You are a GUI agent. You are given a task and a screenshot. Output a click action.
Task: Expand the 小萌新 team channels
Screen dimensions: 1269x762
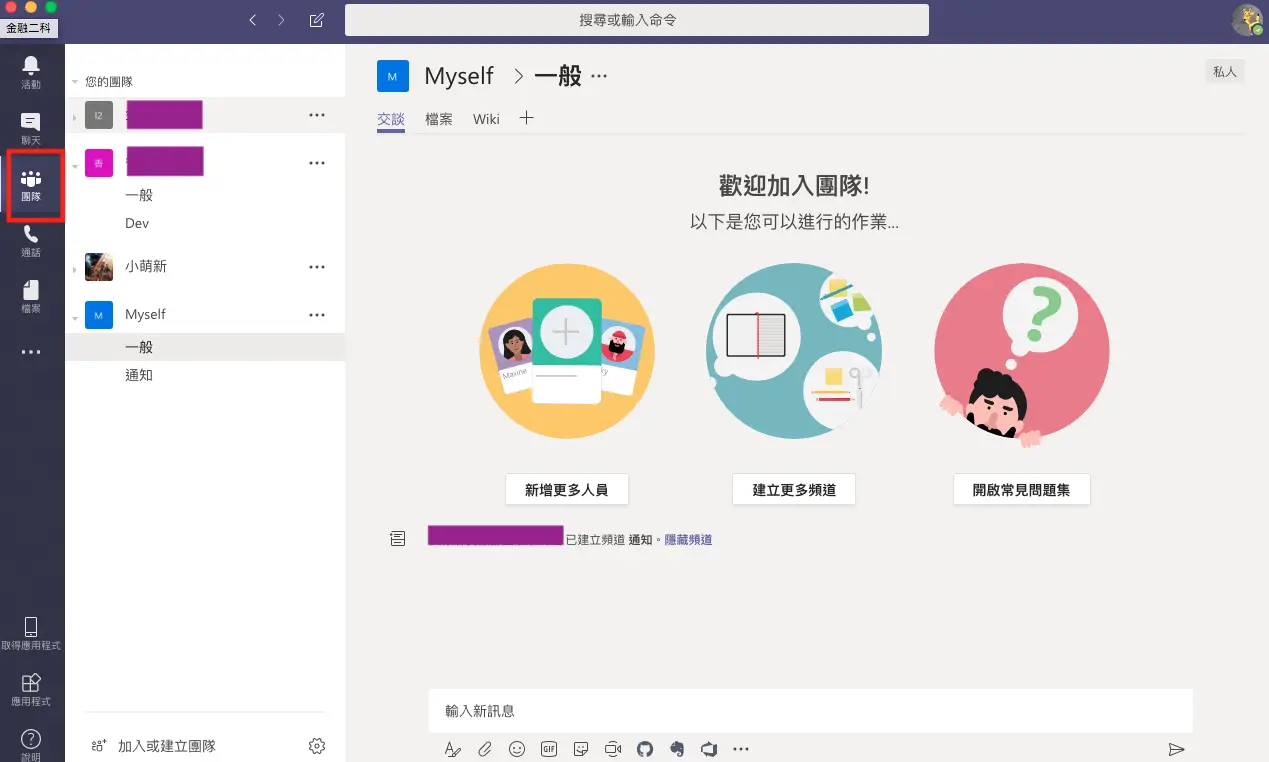coord(75,269)
